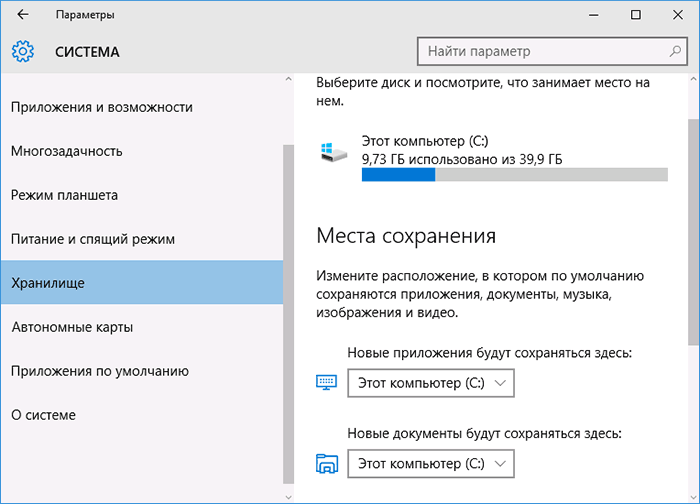Viewport: 700px width, 504px height.
Task: Select О системе in the sidebar
Action: click(x=43, y=415)
